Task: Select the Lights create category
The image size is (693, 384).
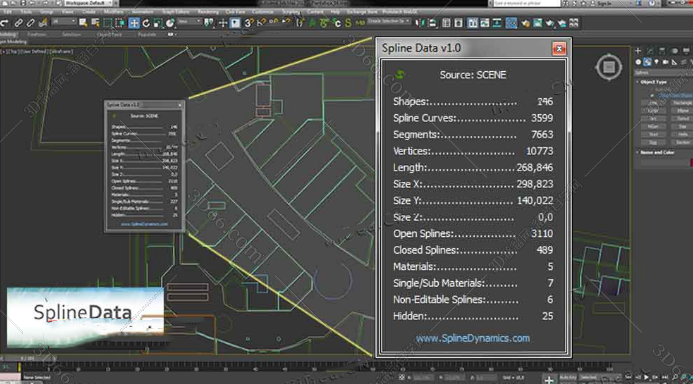Action: click(x=656, y=62)
